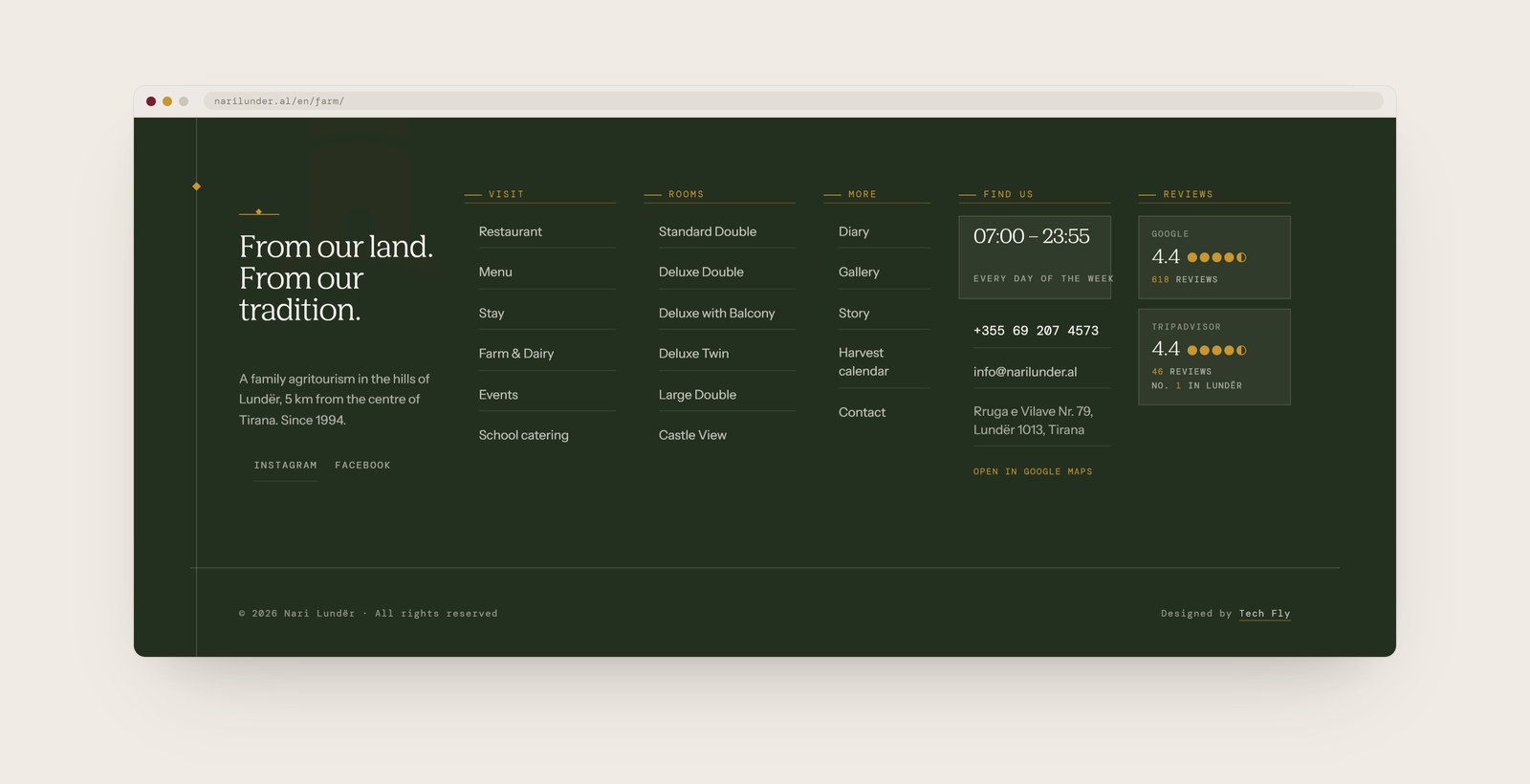Click the '618 reviews' text

pyautogui.click(x=1185, y=279)
